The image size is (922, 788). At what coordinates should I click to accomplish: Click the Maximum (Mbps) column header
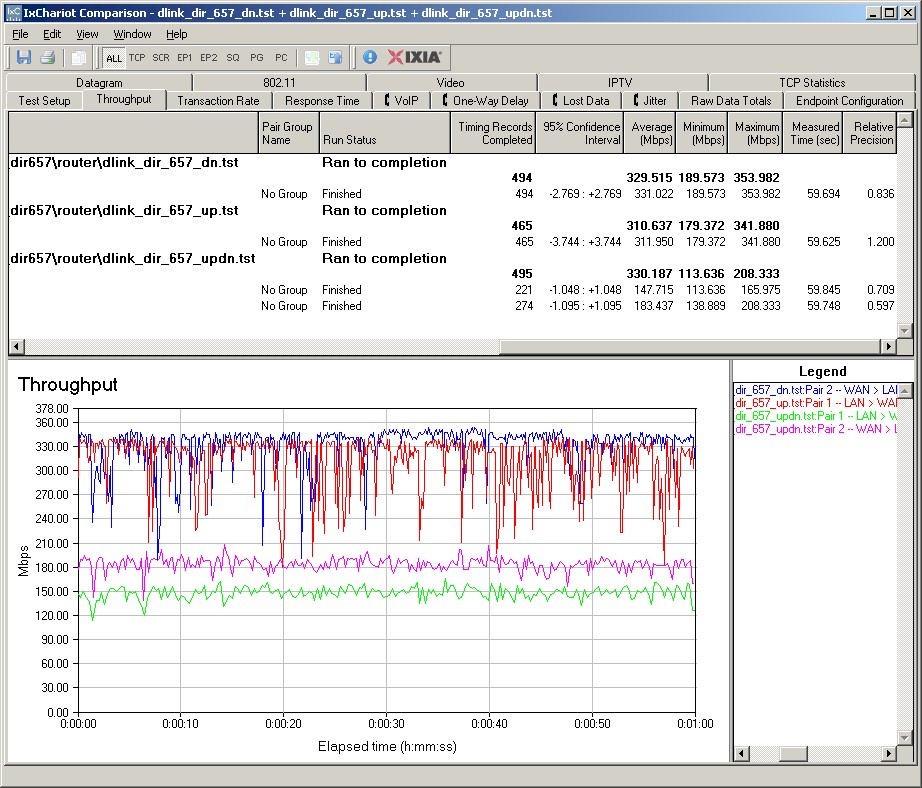[756, 133]
